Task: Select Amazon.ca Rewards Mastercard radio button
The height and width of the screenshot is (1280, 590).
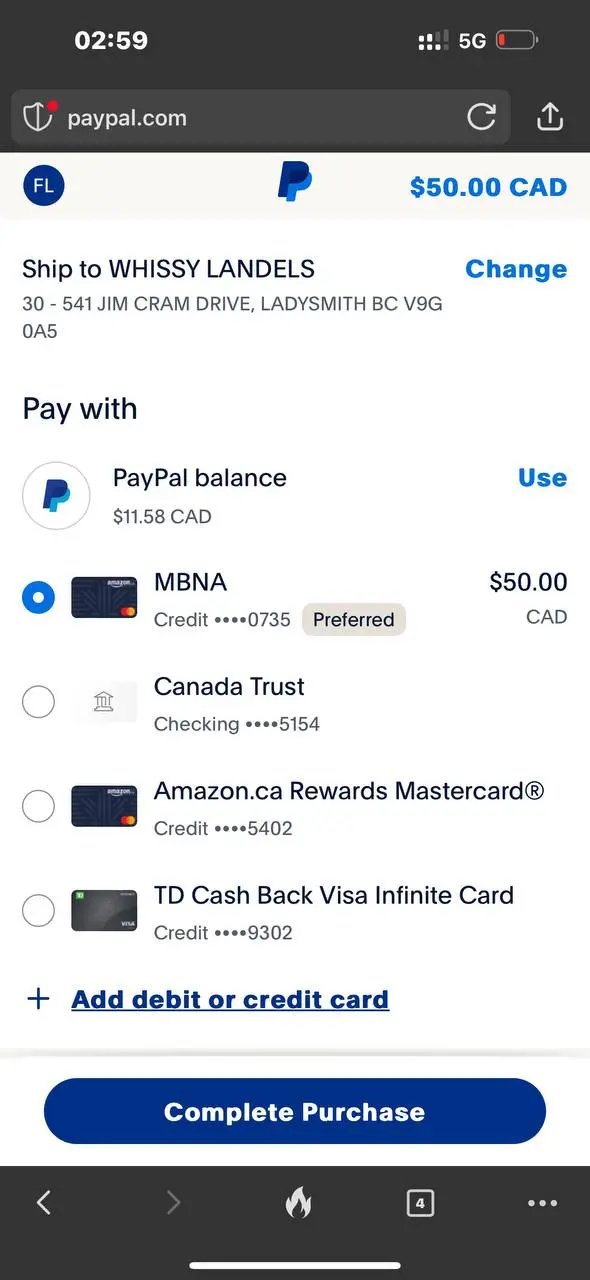Action: (x=38, y=806)
